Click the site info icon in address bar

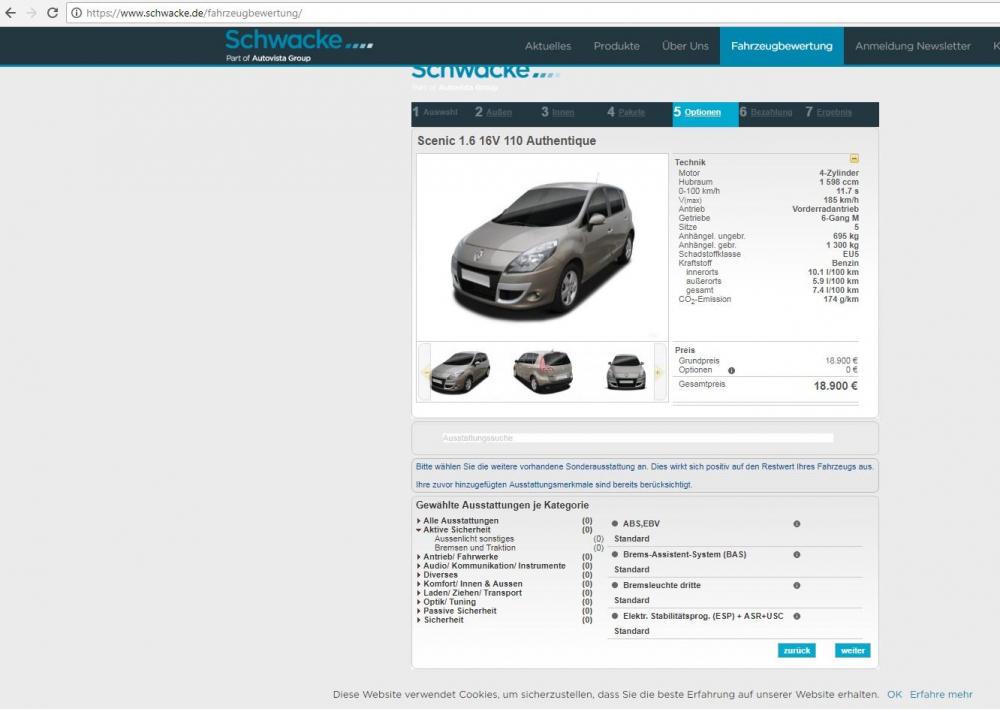76,13
